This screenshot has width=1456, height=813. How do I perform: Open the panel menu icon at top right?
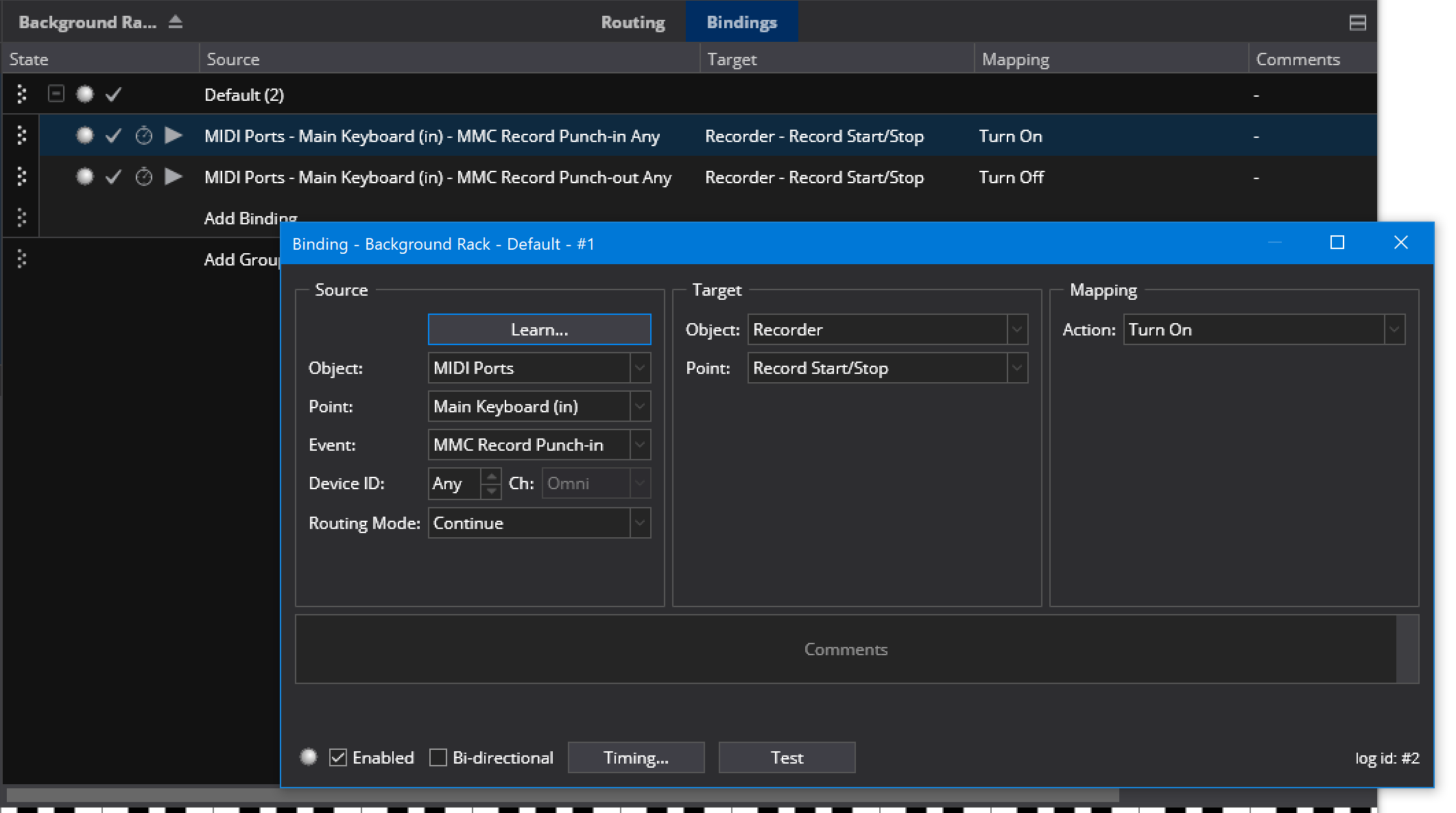coord(1357,23)
